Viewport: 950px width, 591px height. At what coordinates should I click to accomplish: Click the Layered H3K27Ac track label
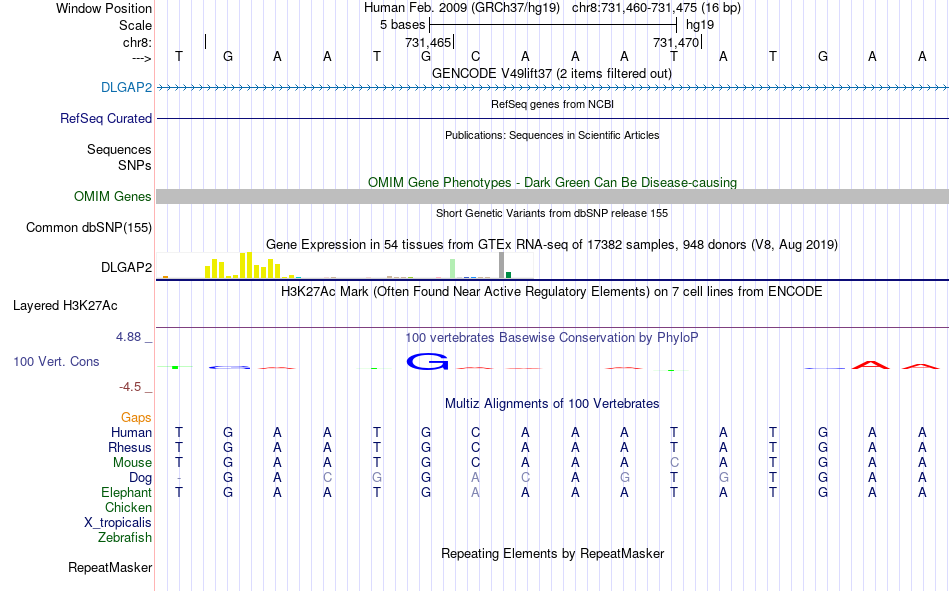coord(65,306)
